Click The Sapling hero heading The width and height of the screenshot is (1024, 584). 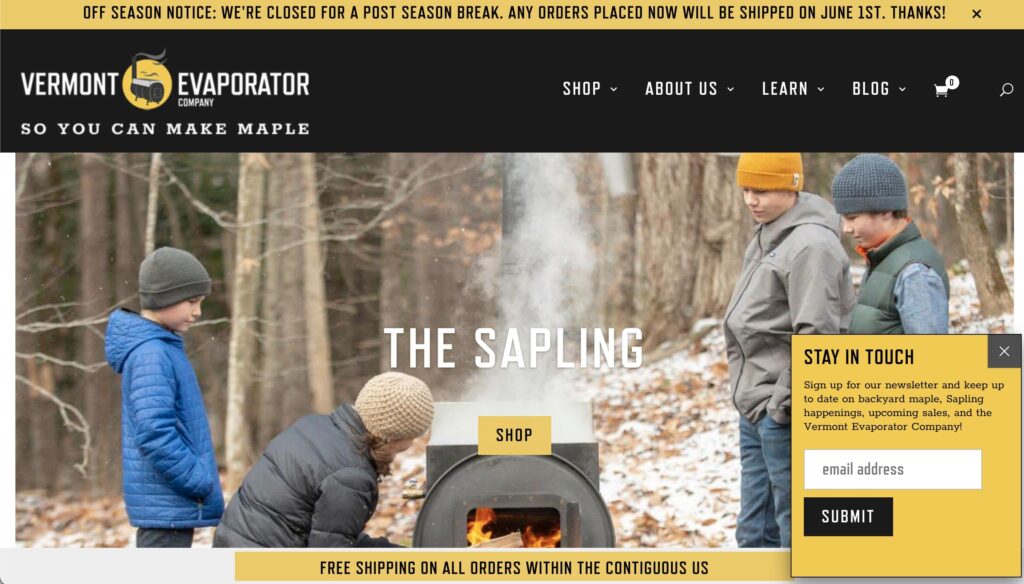pyautogui.click(x=514, y=348)
